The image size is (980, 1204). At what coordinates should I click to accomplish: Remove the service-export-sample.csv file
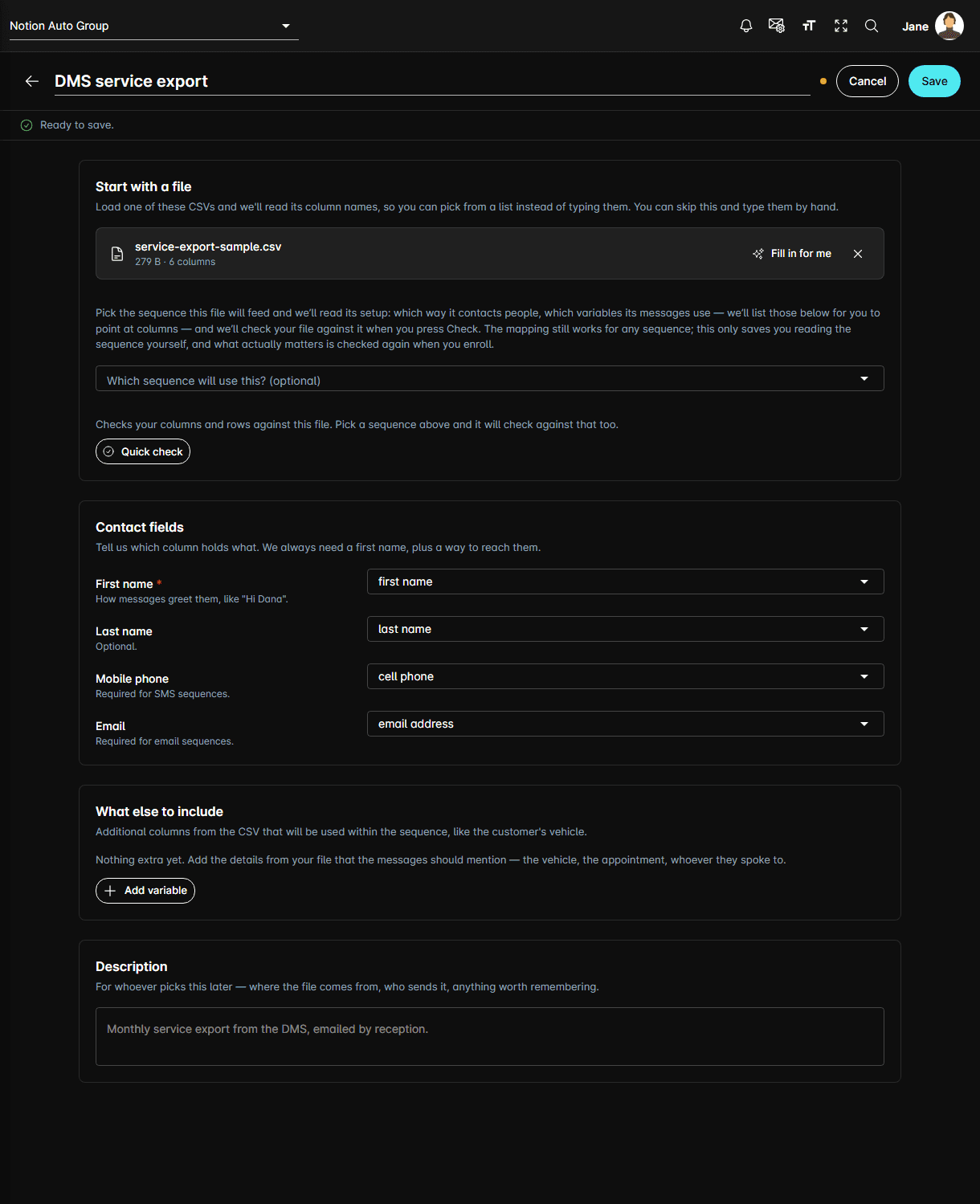pyautogui.click(x=858, y=254)
